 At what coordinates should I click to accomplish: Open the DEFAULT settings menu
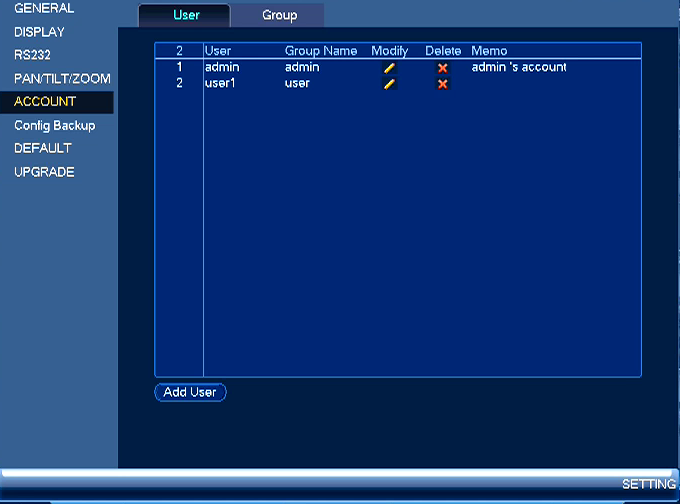(42, 148)
